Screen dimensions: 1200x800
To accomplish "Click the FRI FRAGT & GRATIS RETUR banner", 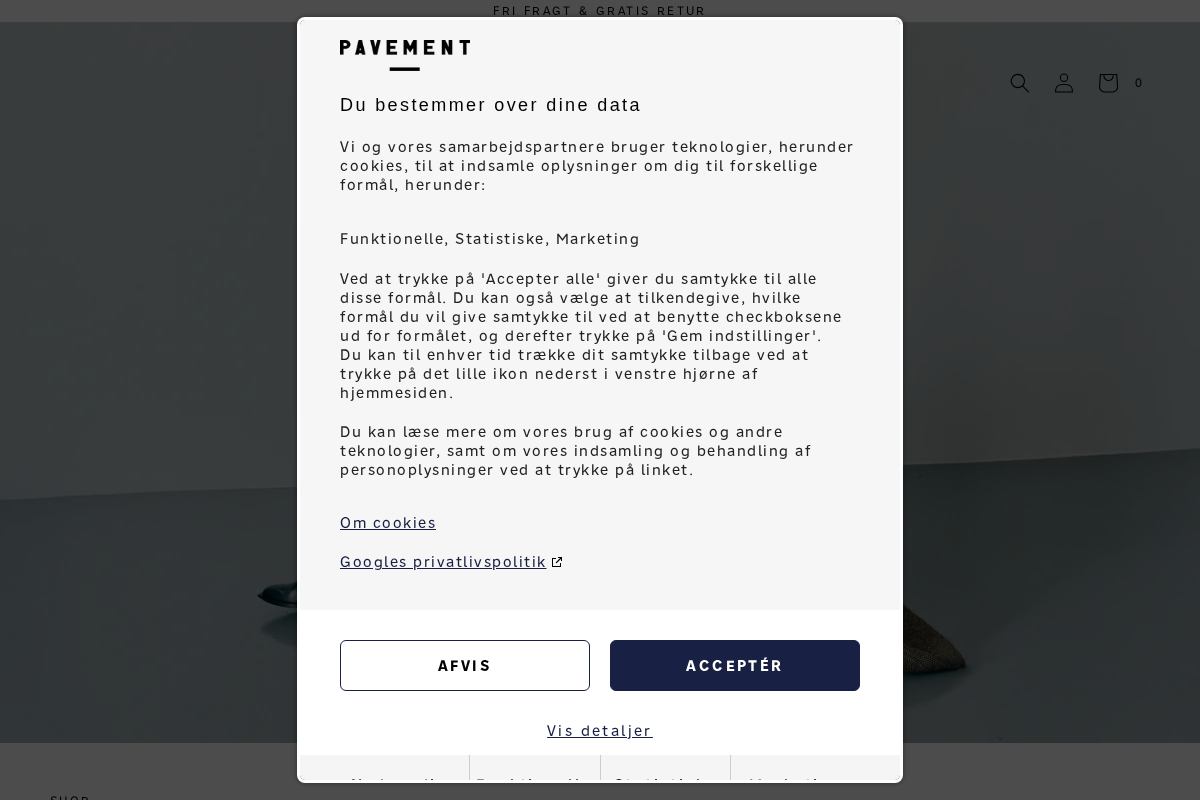I will pyautogui.click(x=600, y=11).
